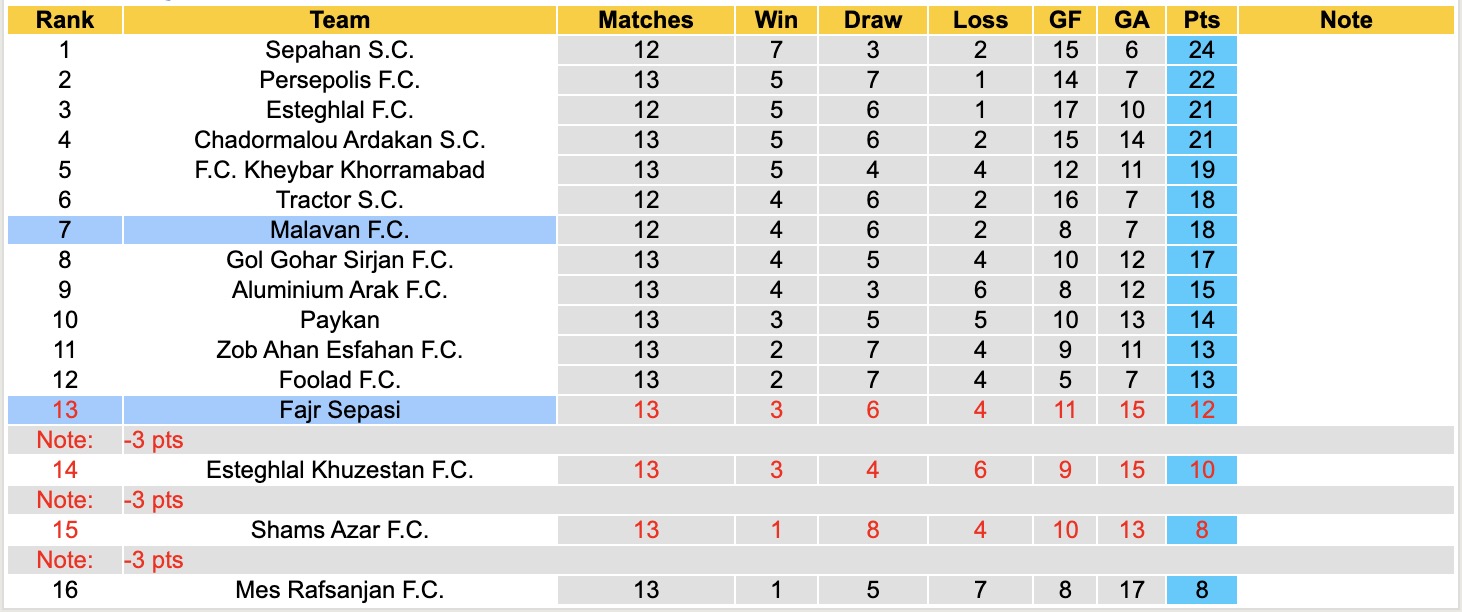Open Tractor S.C. team entry
This screenshot has height=612, width=1462.
tap(339, 200)
